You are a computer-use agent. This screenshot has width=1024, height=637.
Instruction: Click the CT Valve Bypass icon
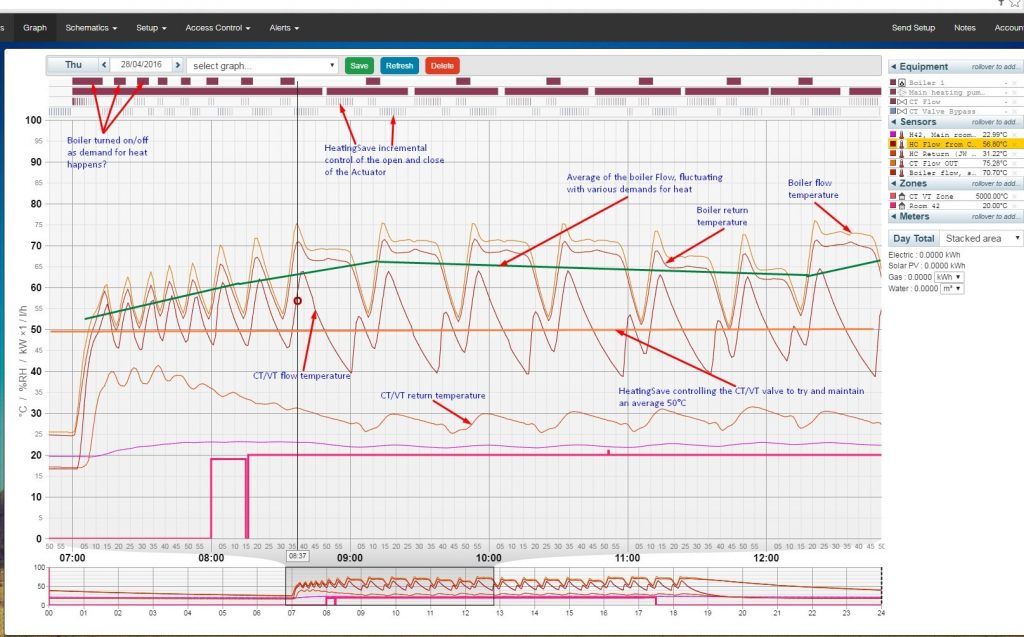(x=902, y=111)
